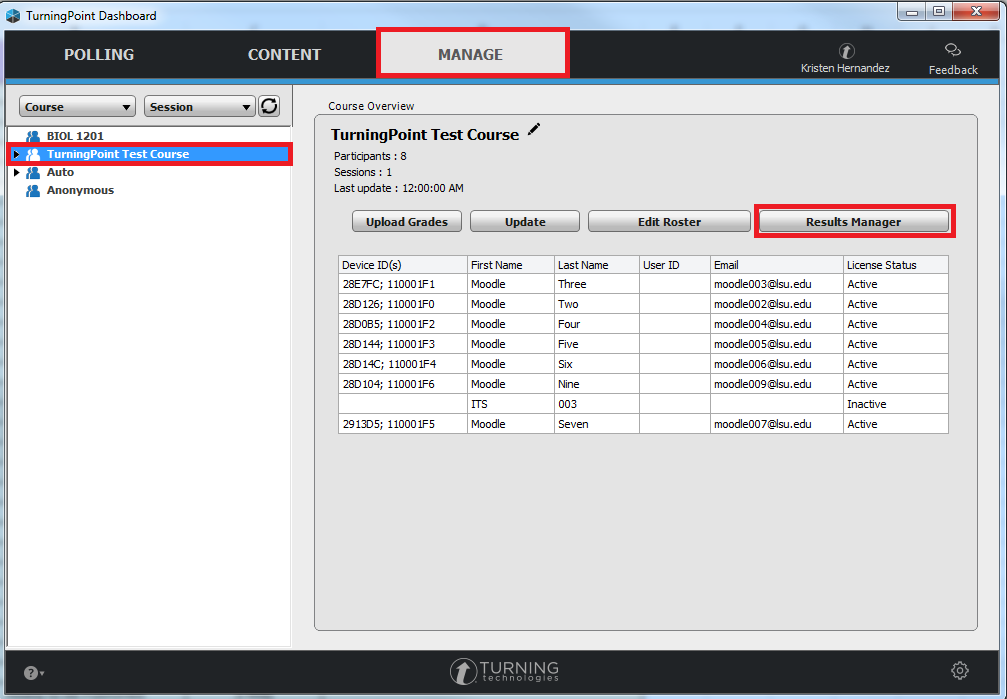Select the MANAGE tab
This screenshot has width=1007, height=699.
coord(472,54)
